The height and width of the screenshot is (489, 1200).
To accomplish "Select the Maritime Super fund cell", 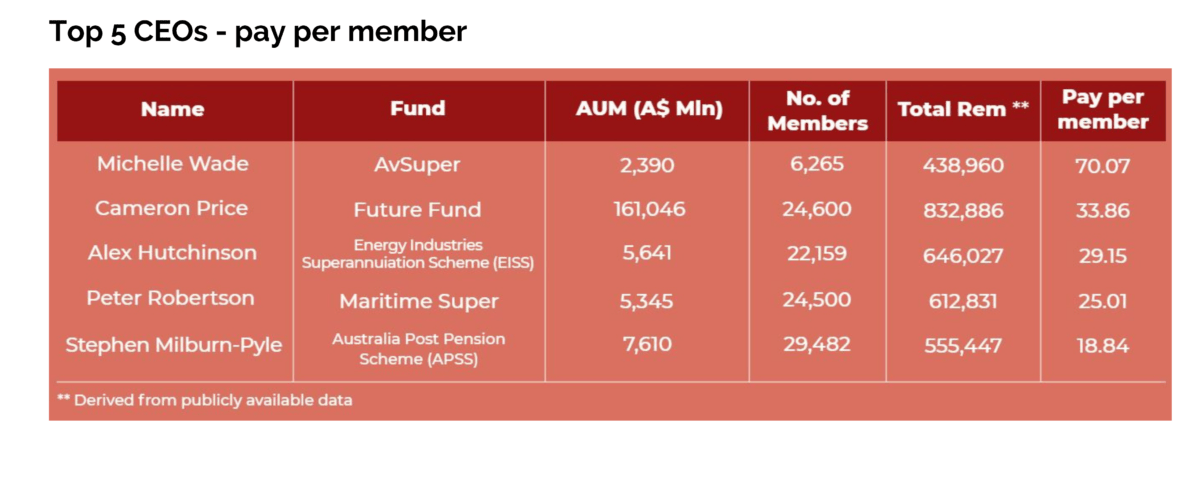I will [418, 300].
